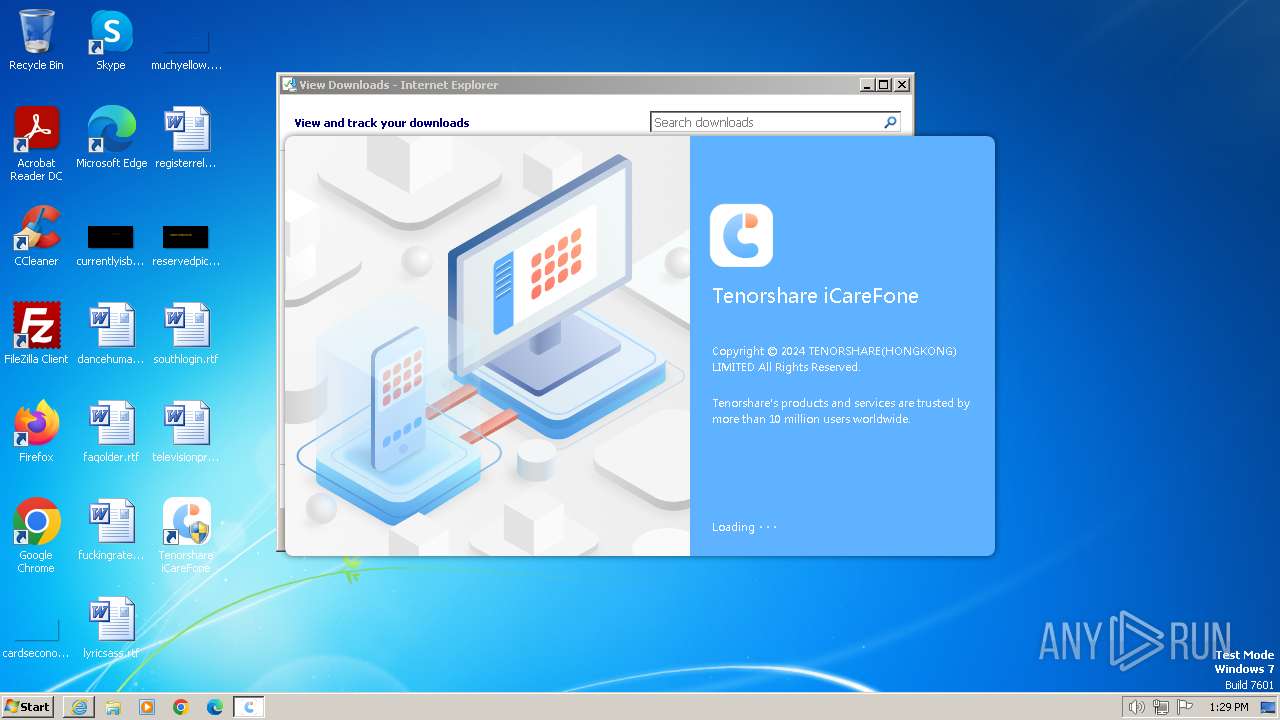Click the clock showing 1:29 PM

click(1229, 707)
